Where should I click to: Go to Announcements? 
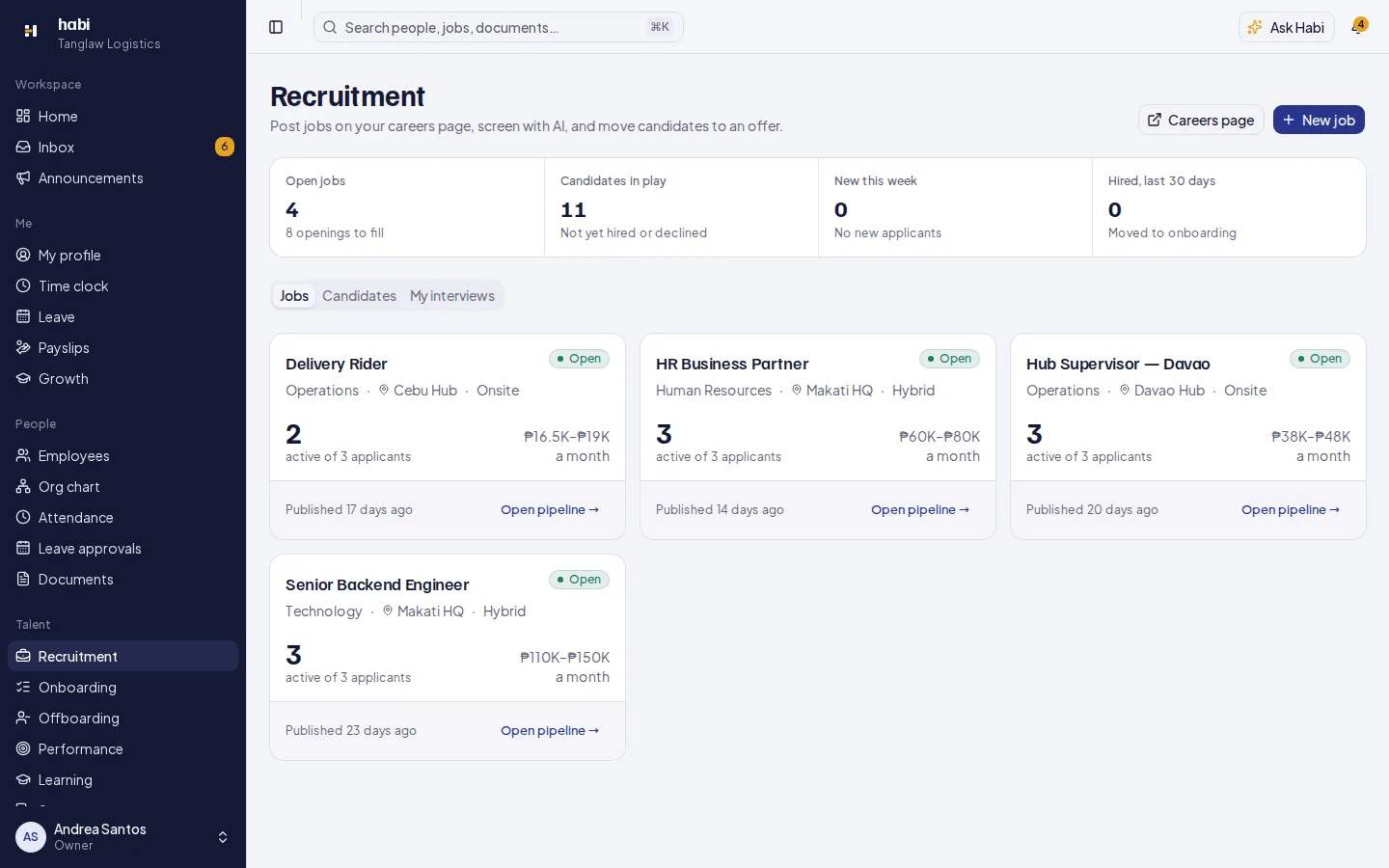point(123,177)
